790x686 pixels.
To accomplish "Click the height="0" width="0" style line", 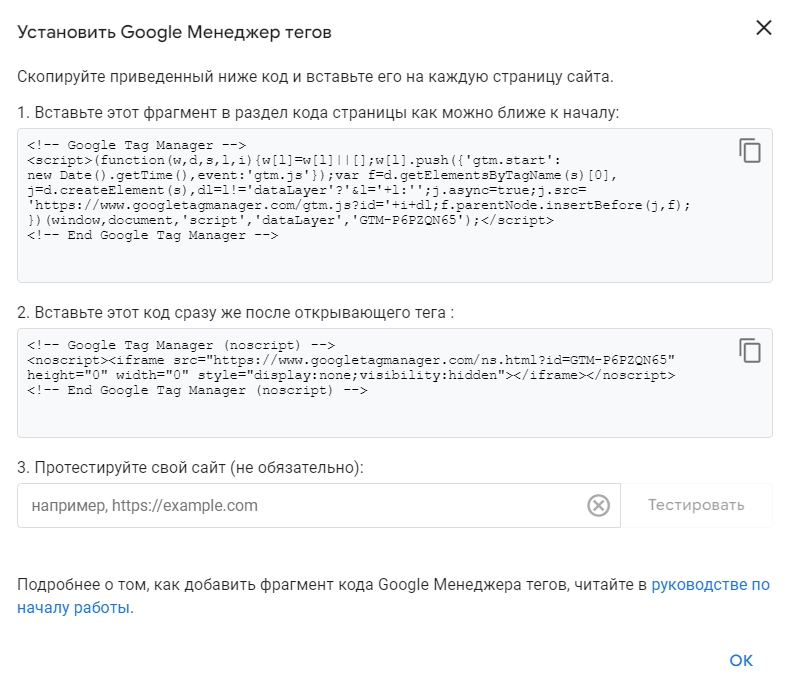I will coord(351,375).
